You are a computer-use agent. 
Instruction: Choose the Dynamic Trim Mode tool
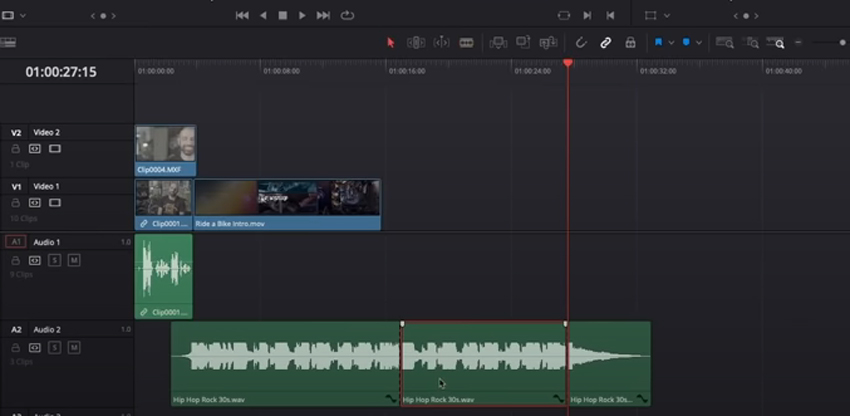coord(441,43)
